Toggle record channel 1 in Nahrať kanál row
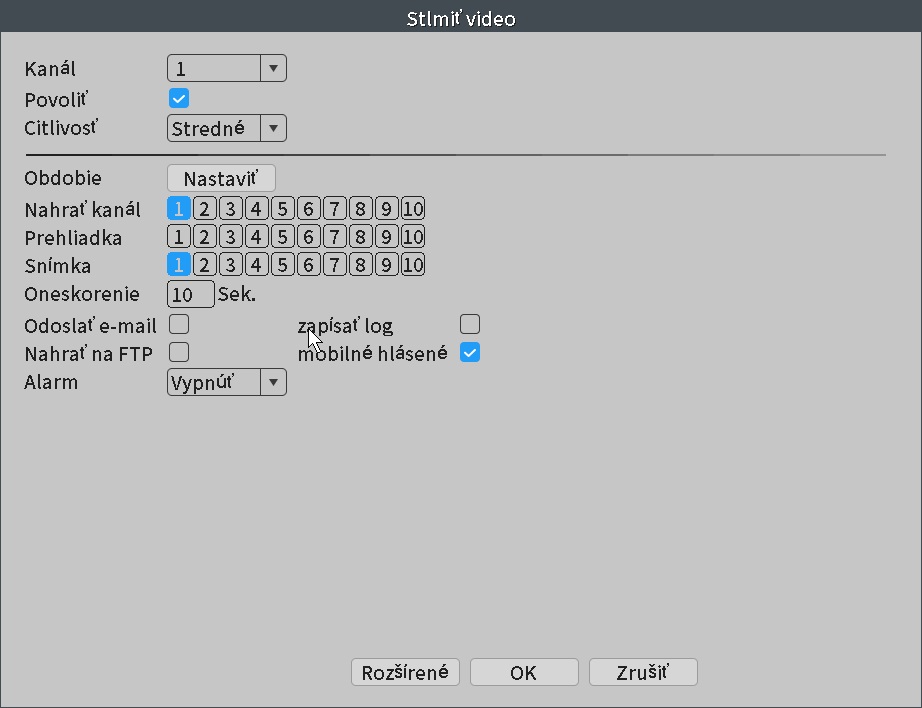This screenshot has height=708, width=922. point(179,209)
